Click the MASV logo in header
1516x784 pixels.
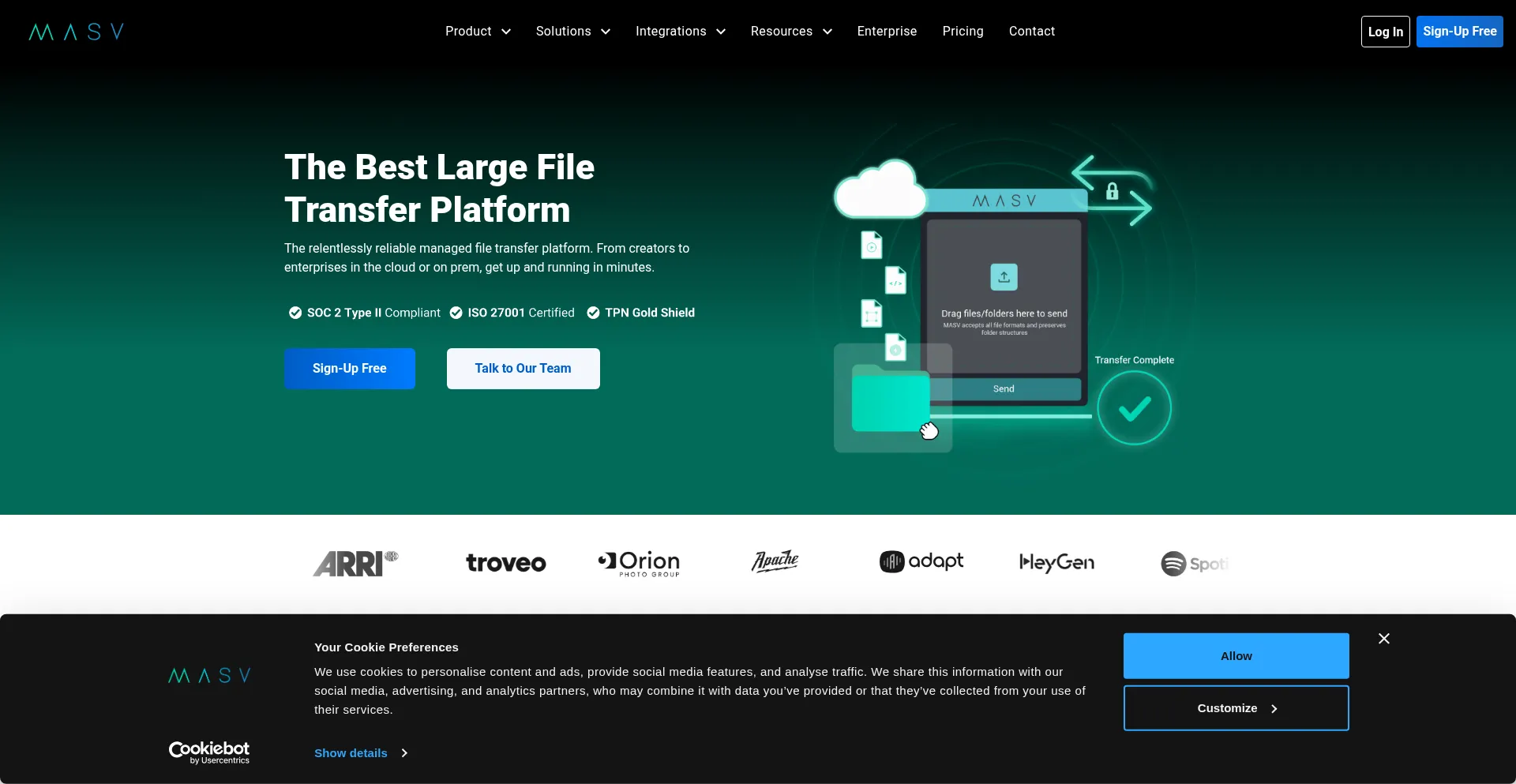point(77,32)
